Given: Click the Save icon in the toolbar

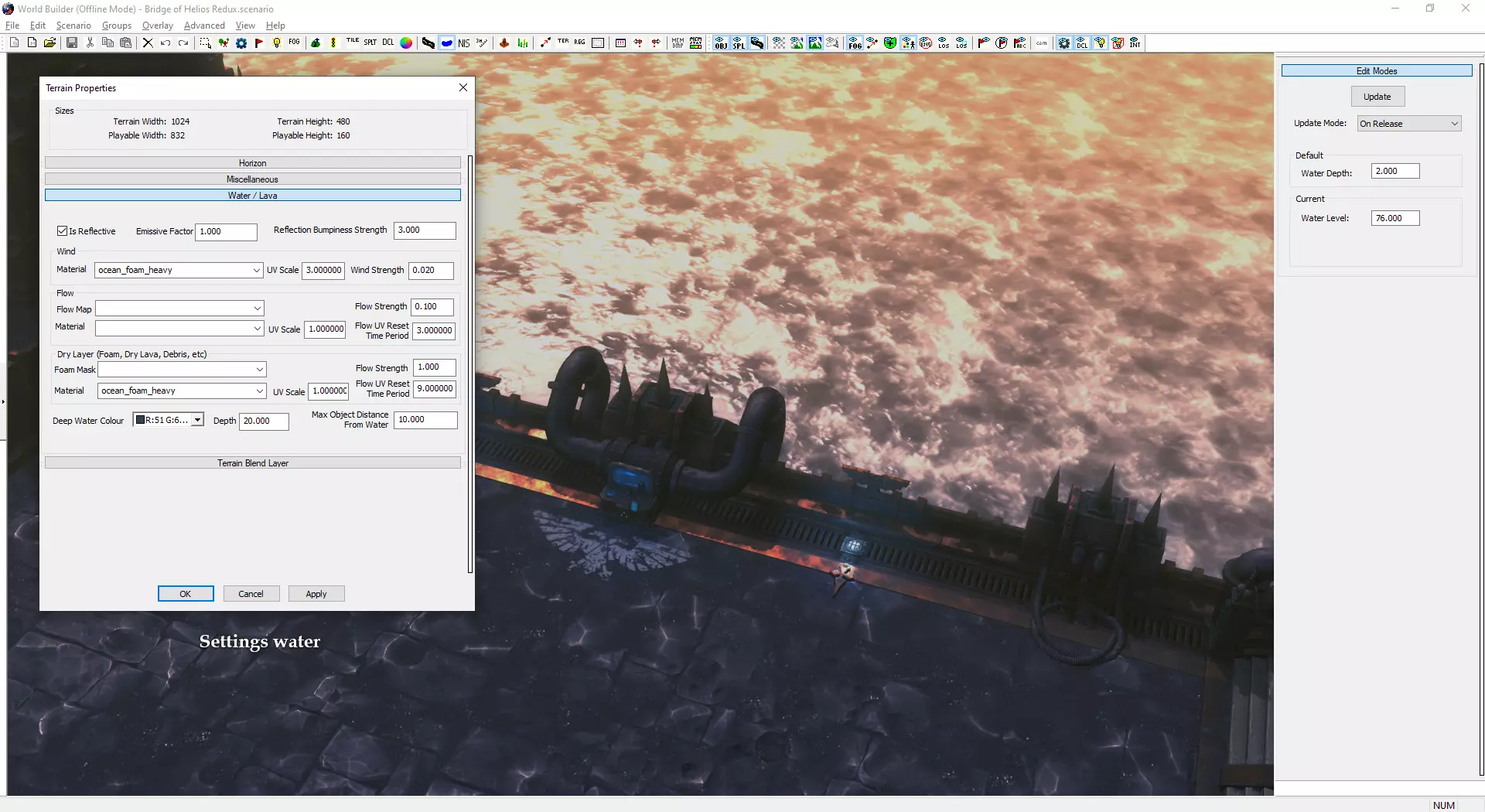Looking at the screenshot, I should pyautogui.click(x=72, y=43).
